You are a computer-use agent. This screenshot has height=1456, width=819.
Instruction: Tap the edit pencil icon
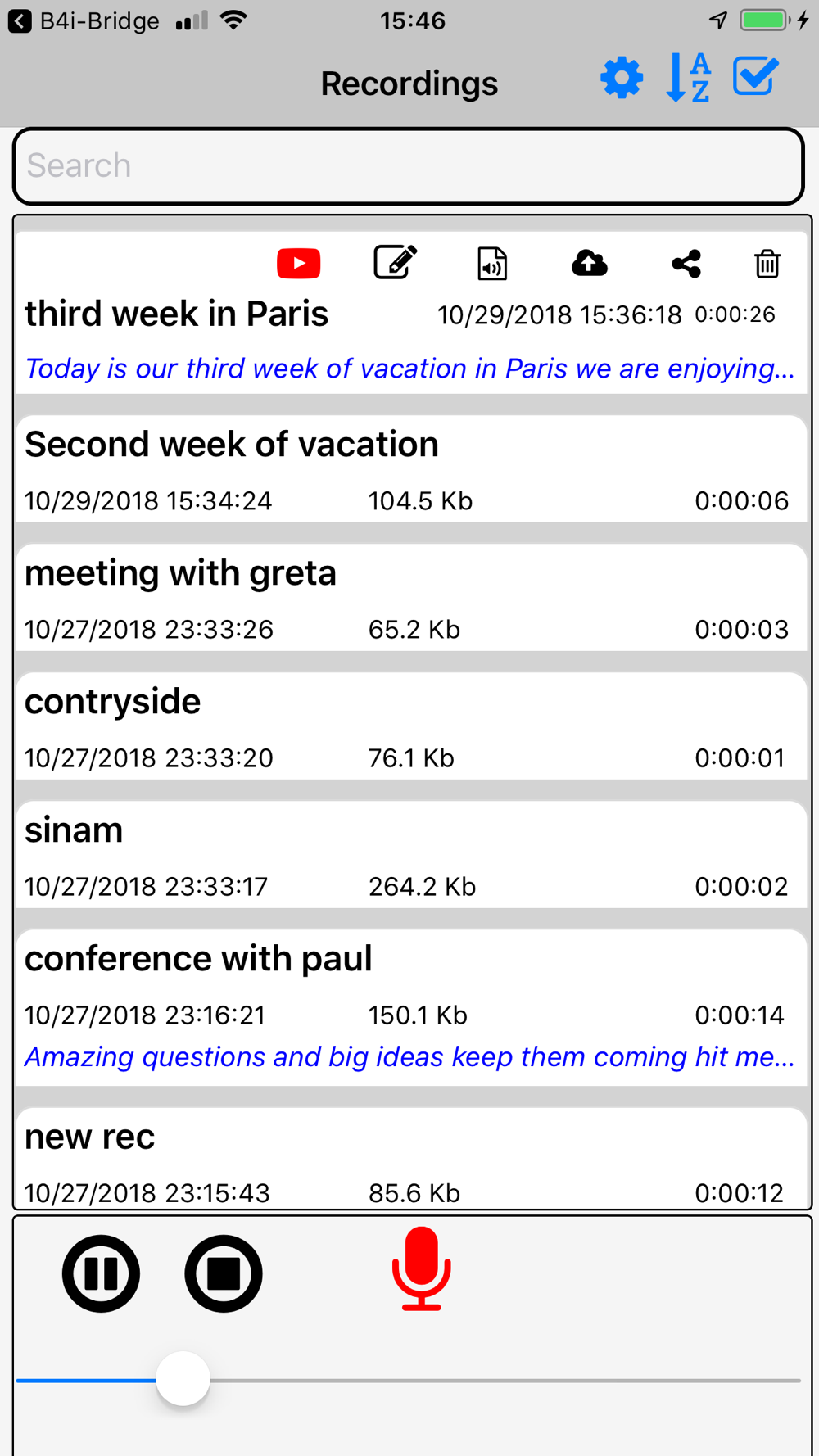click(396, 263)
